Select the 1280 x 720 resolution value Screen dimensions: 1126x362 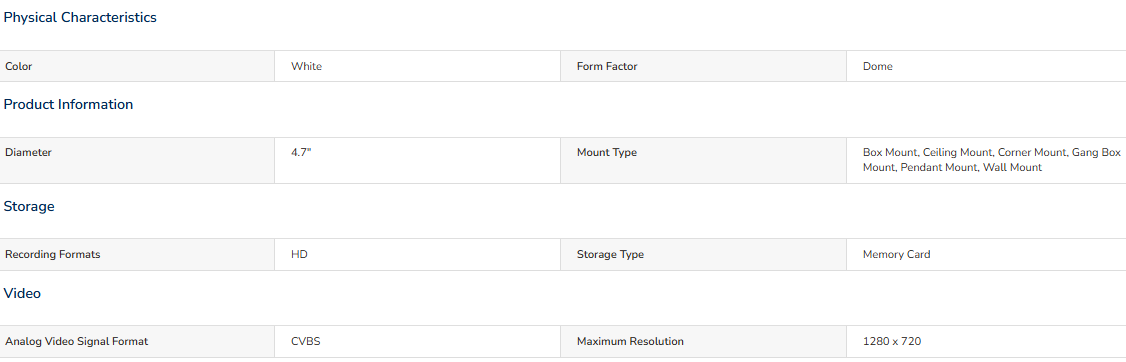(x=892, y=341)
